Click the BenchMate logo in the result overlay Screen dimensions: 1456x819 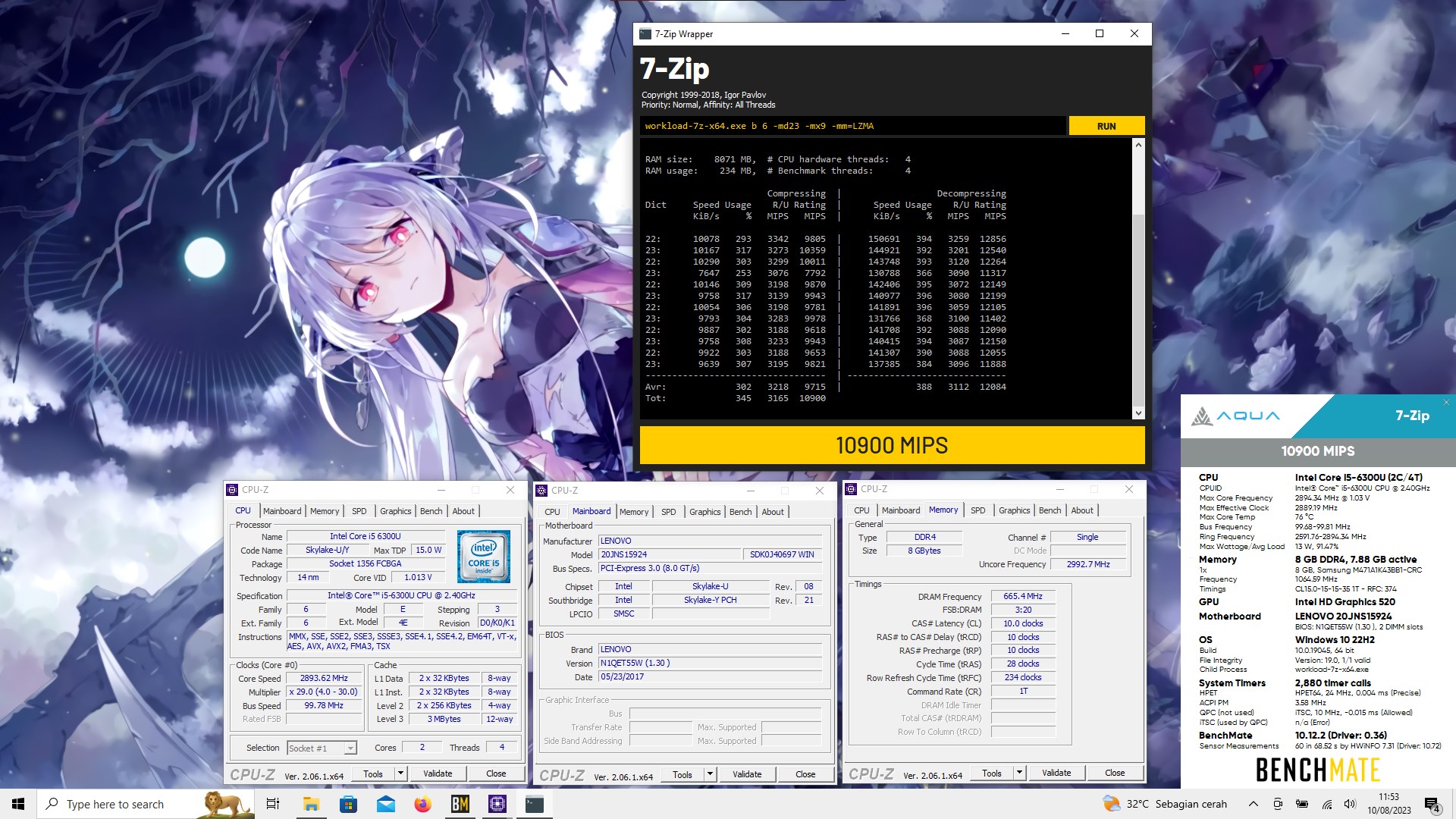click(1318, 770)
